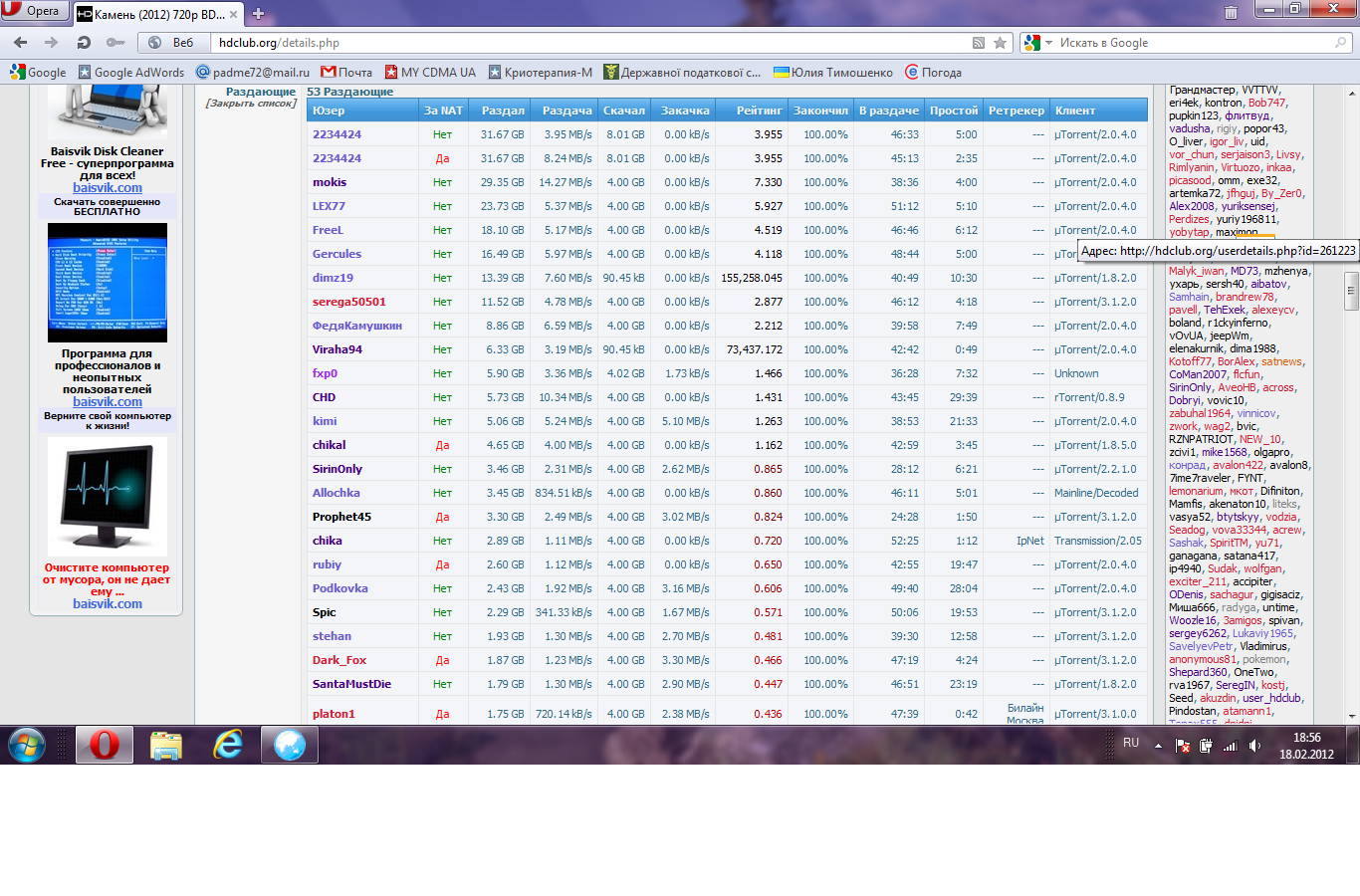Open user ФедяКамушкин profile link
The image size is (1360, 896).
(357, 326)
